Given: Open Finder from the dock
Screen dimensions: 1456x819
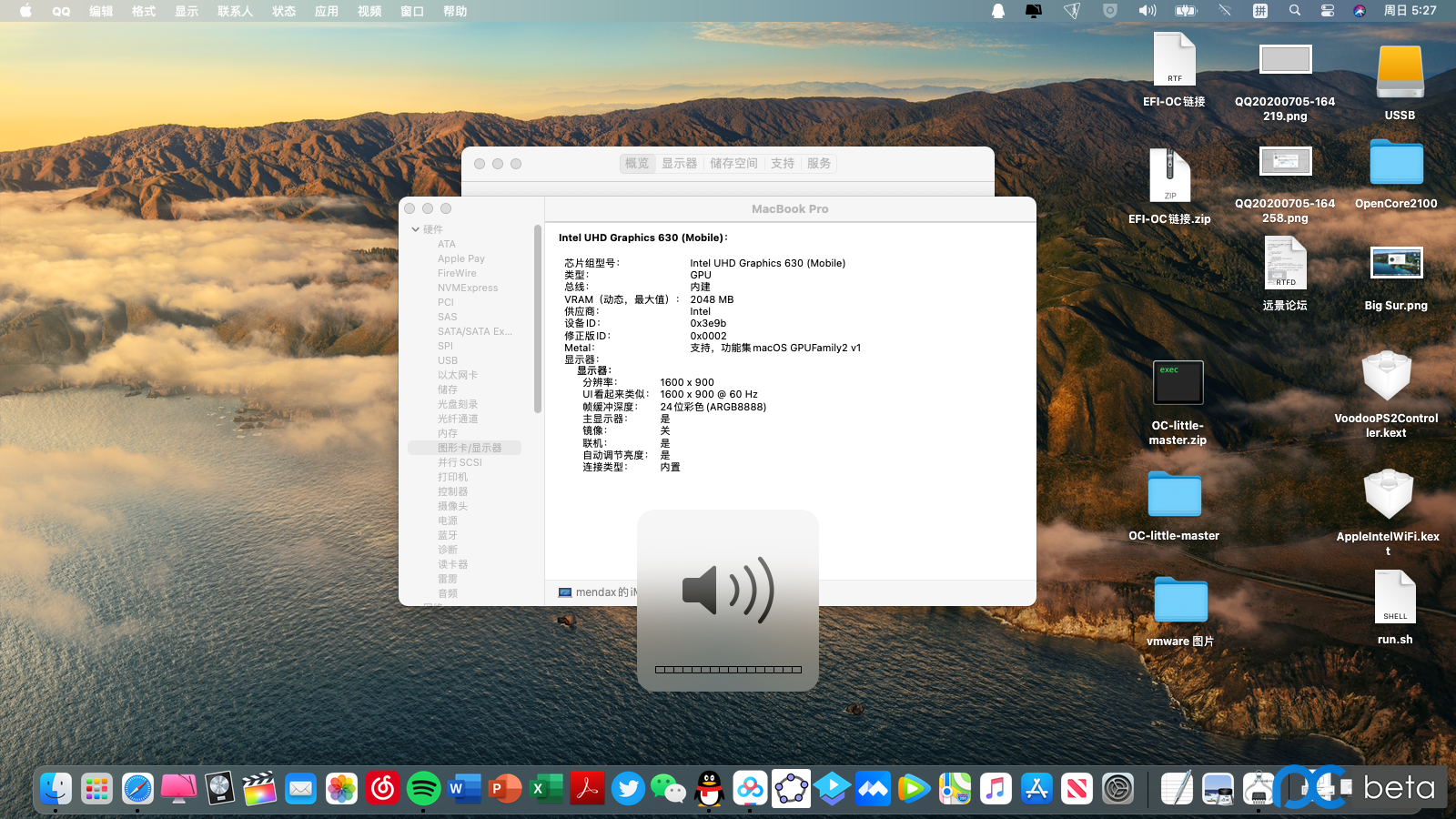Looking at the screenshot, I should tap(56, 788).
